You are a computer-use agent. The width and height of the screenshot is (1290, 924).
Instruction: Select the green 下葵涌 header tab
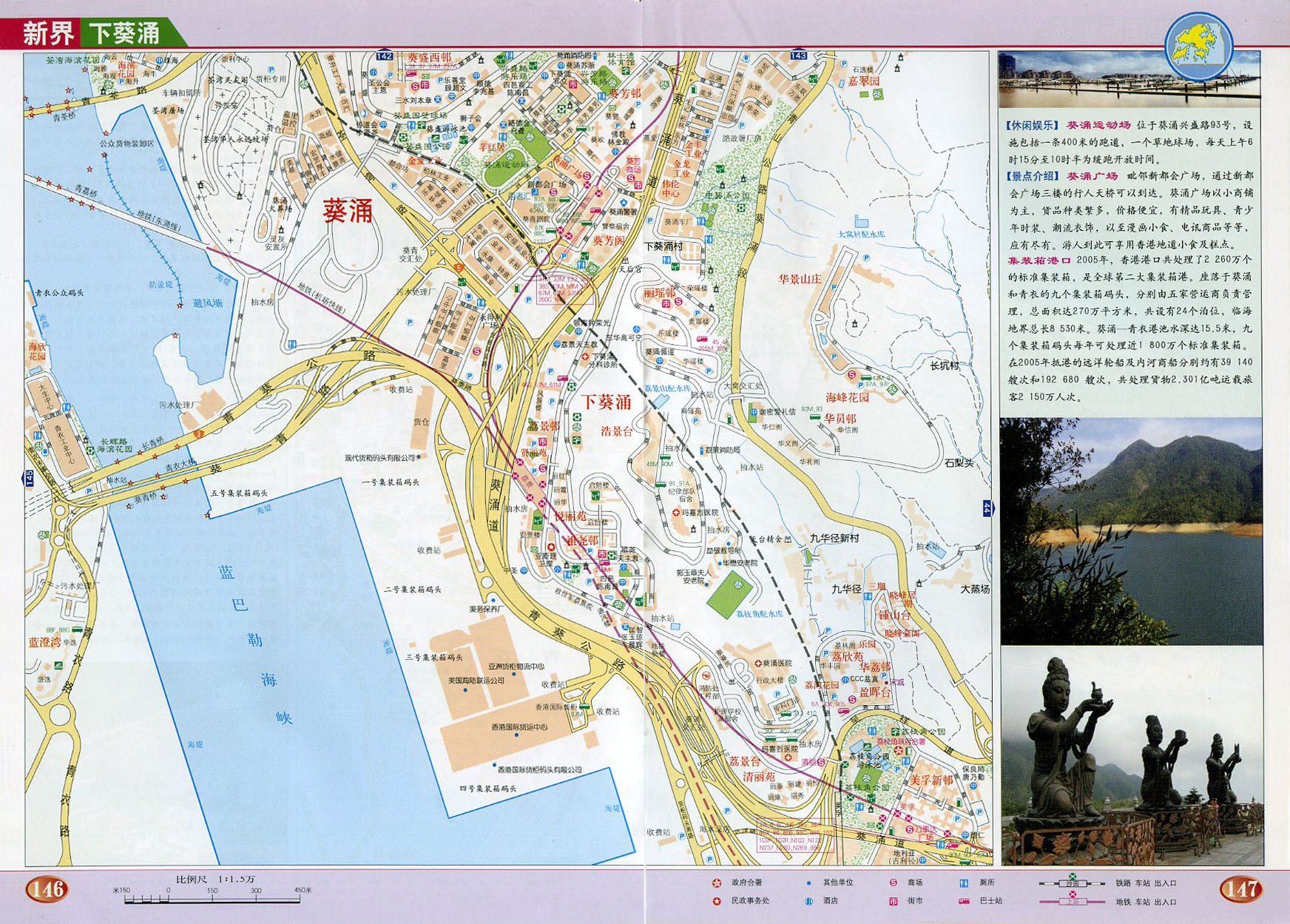[124, 33]
